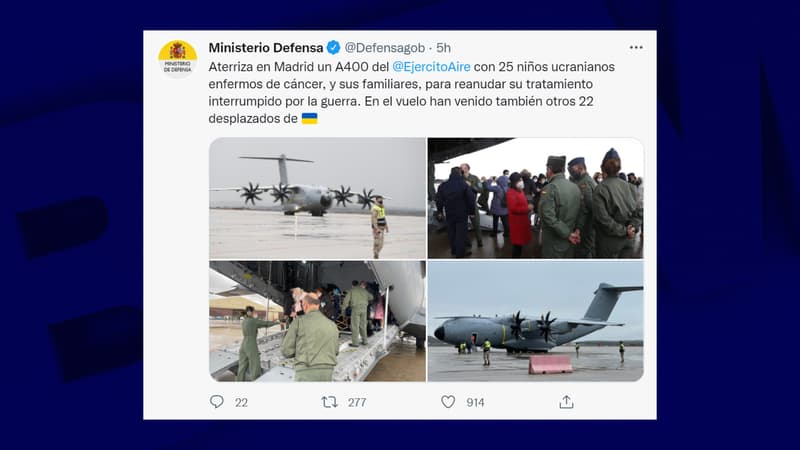Open photo of parked A400 side view
This screenshot has height=450, width=800.
(x=536, y=321)
